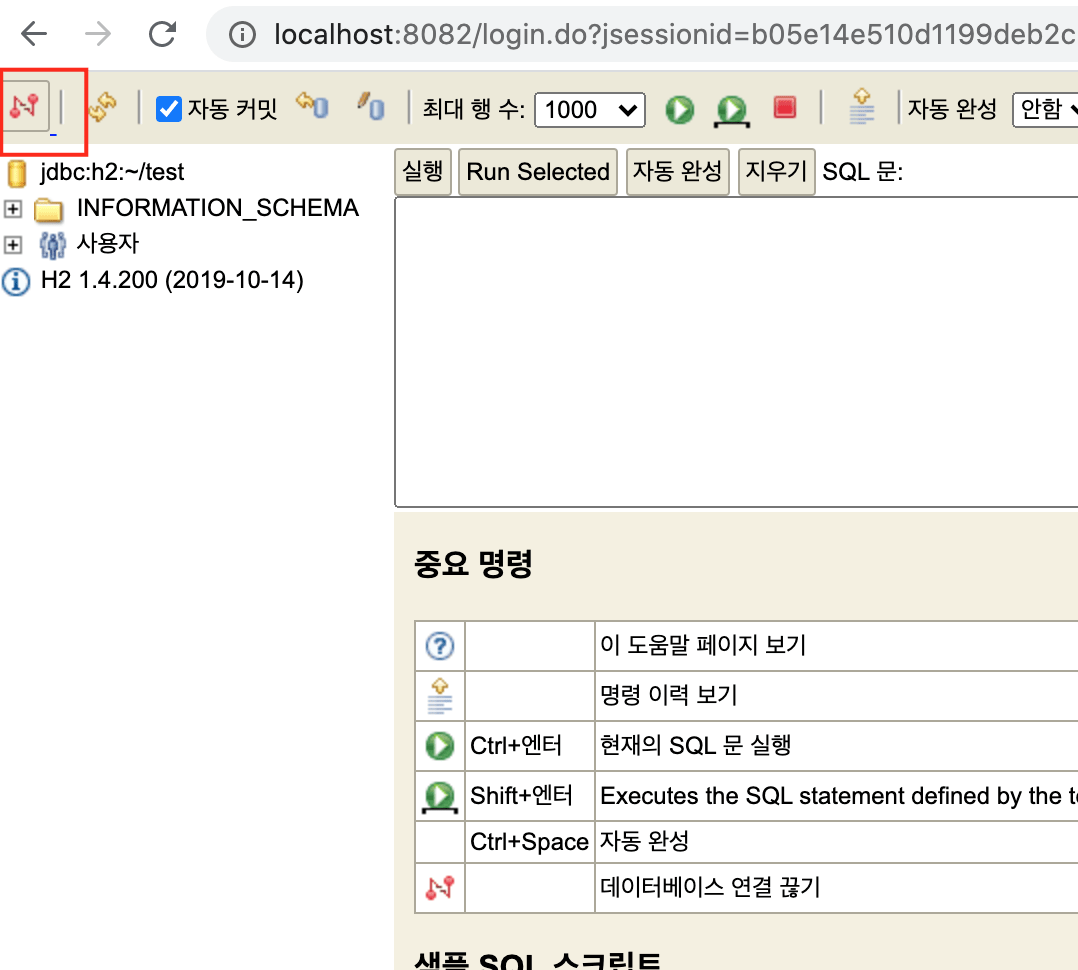This screenshot has height=970, width=1078.
Task: Click the run selected toolbar icon
Action: coord(732,110)
